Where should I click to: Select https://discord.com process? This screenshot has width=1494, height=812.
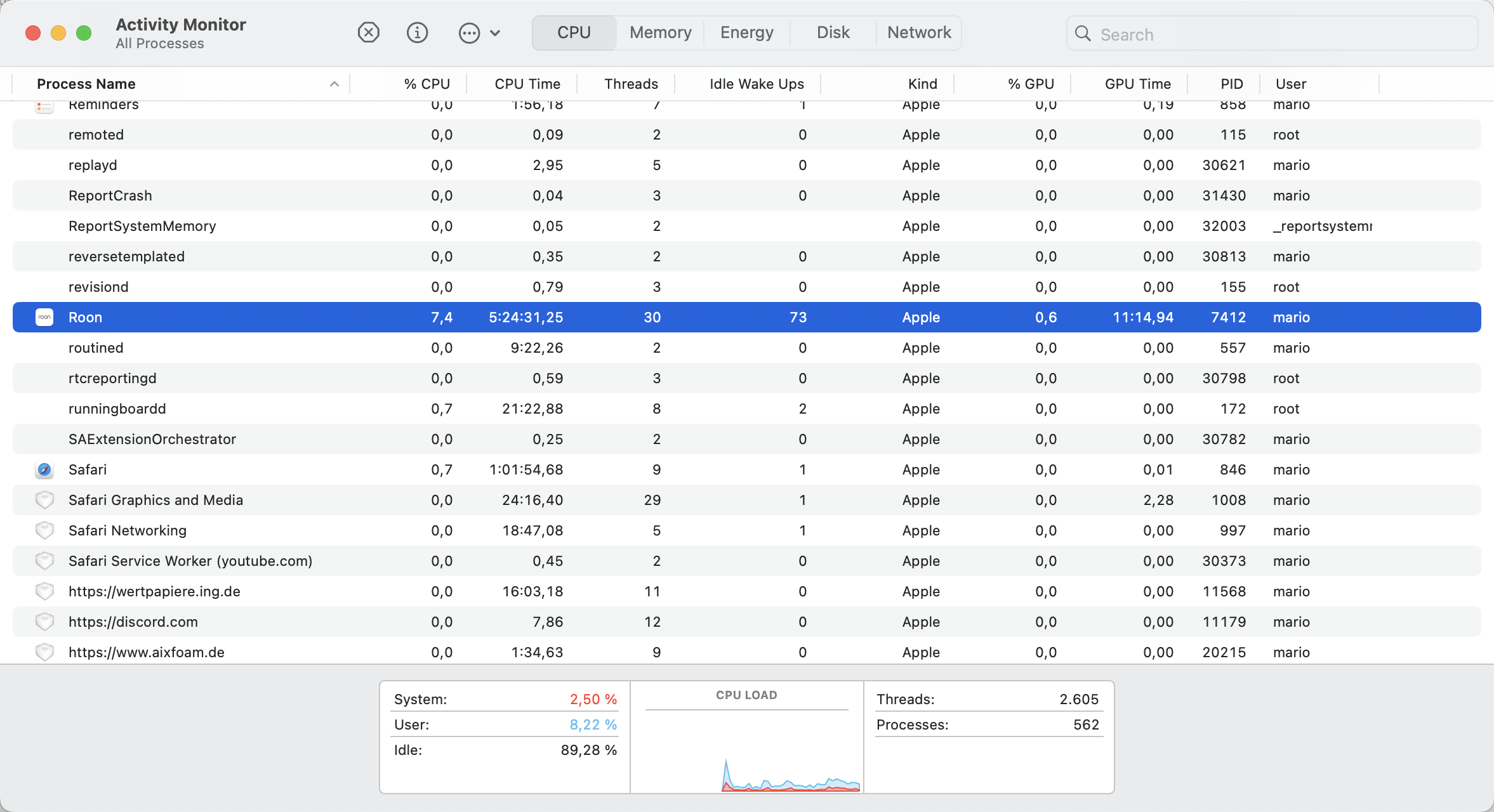click(x=133, y=622)
